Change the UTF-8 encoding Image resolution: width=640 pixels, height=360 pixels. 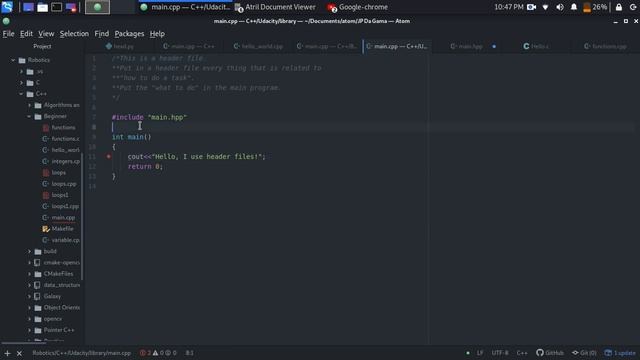click(500, 353)
